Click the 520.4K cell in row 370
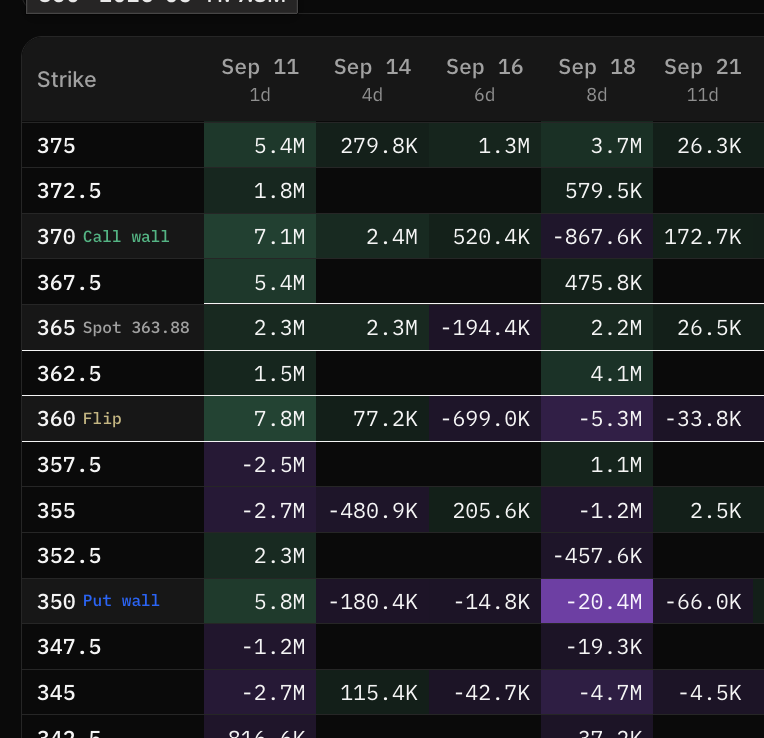 point(485,237)
